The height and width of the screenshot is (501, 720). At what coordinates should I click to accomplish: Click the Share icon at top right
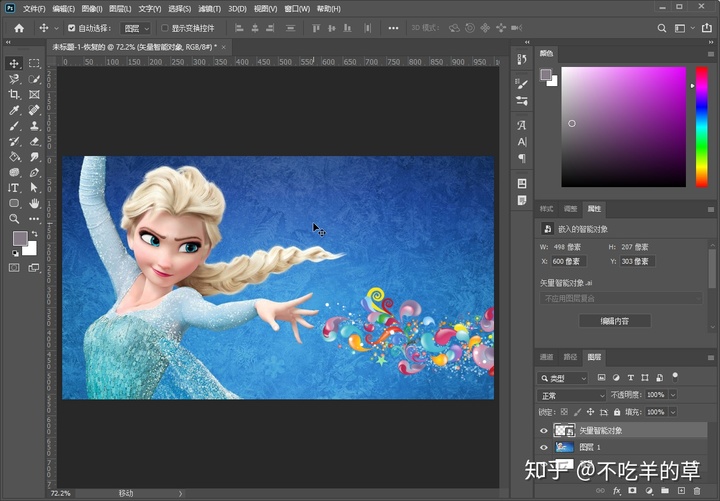click(707, 28)
